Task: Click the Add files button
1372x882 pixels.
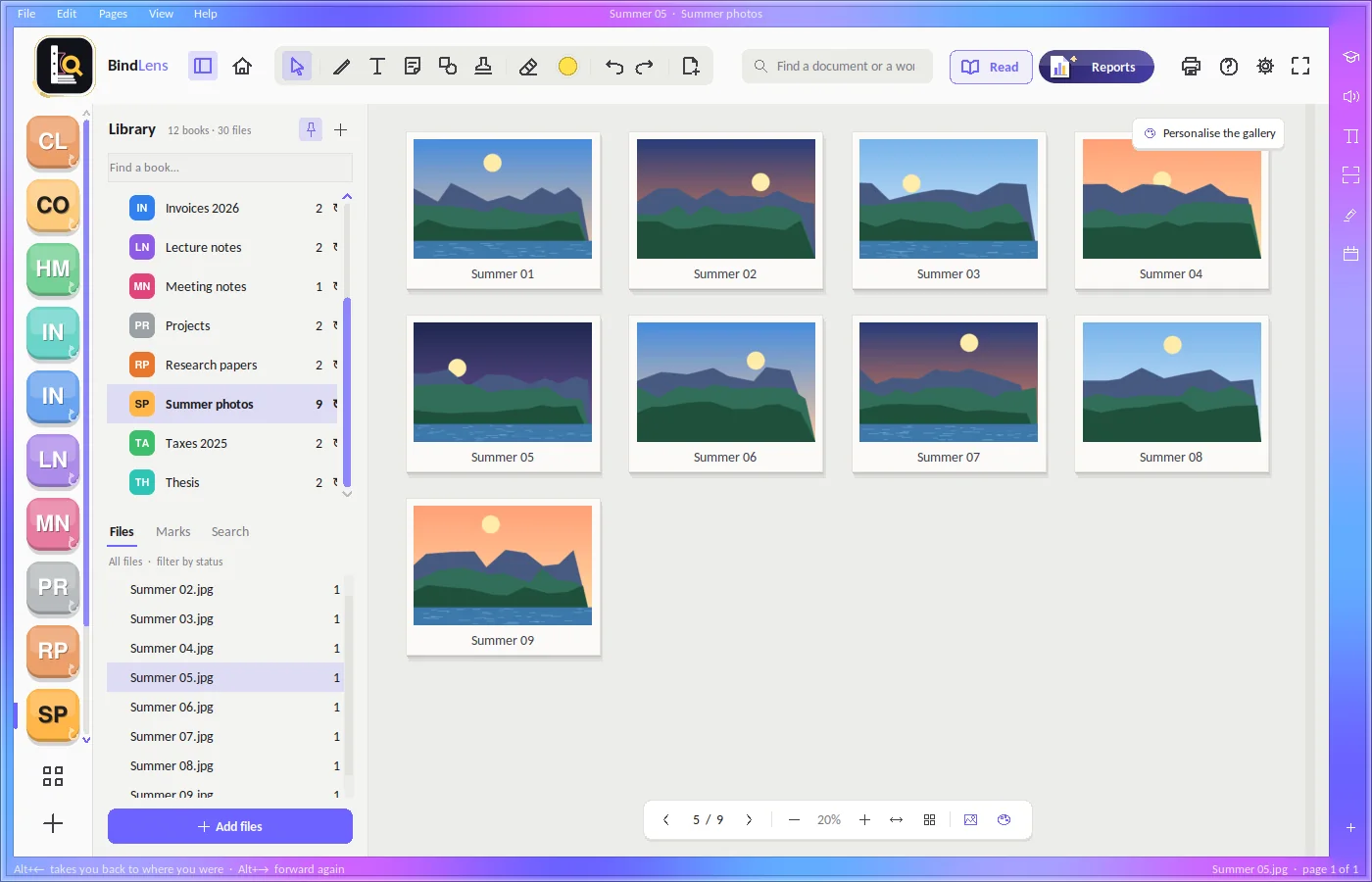Action: 230,826
